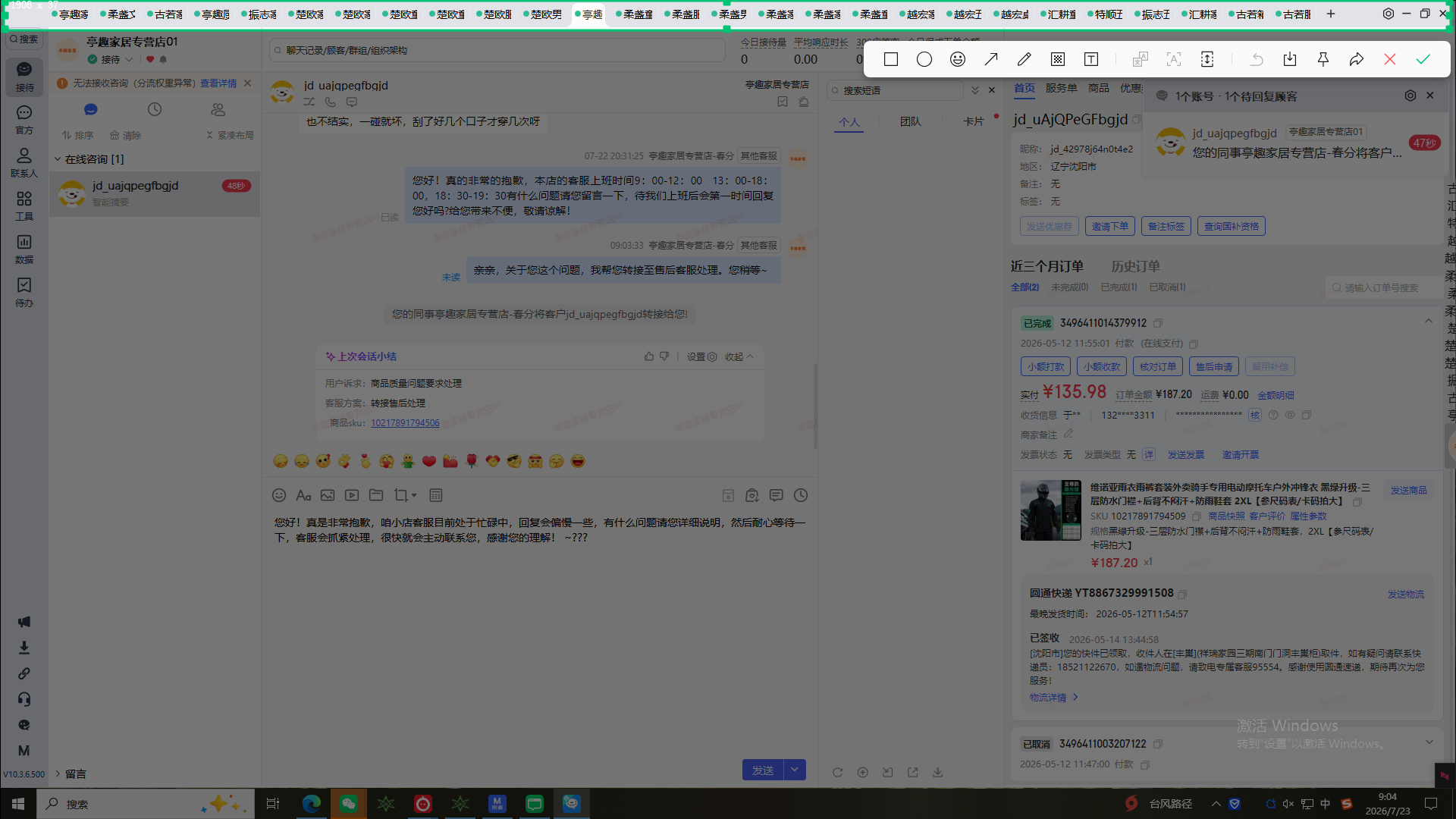Insert an image into the chat message
This screenshot has width=1456, height=819.
pos(328,495)
